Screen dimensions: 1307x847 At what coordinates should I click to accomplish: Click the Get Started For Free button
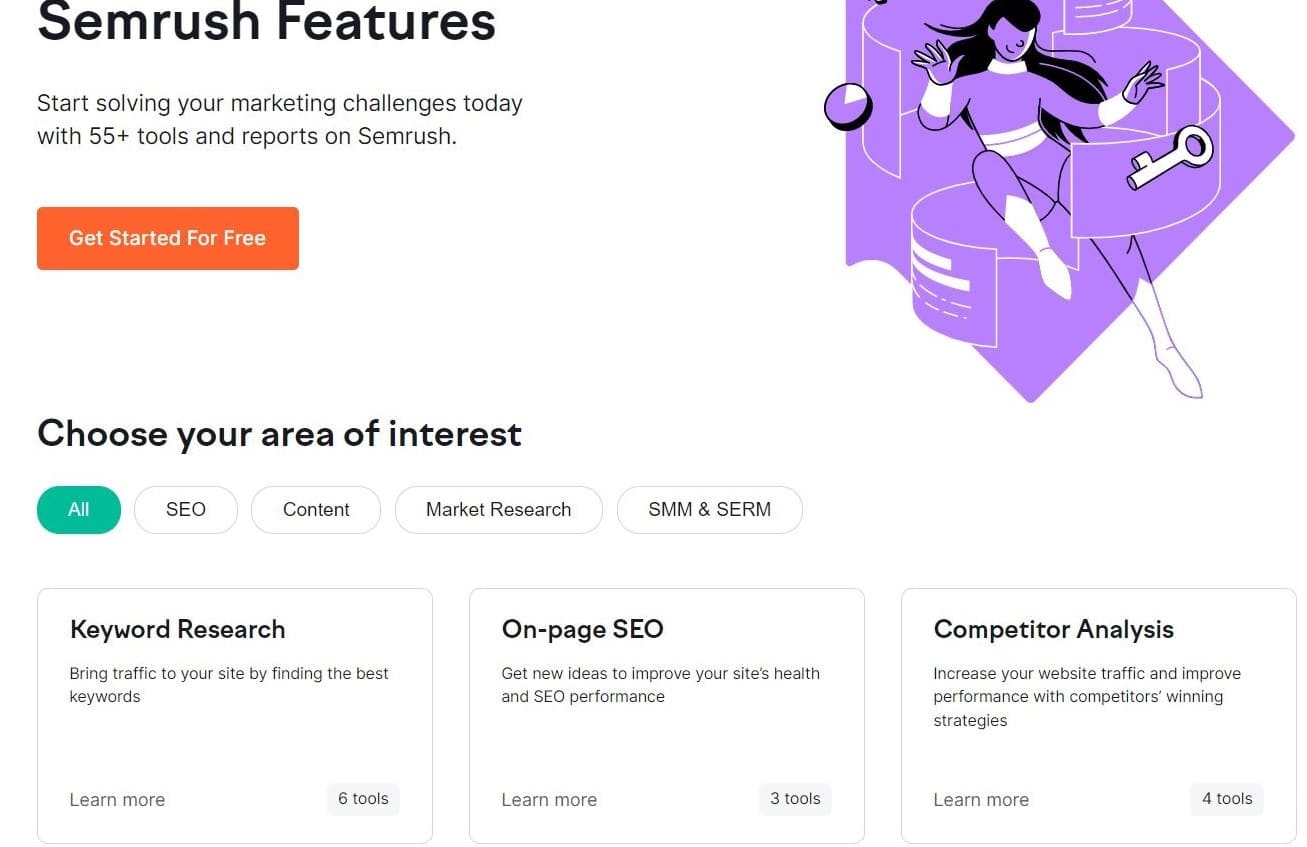point(167,238)
